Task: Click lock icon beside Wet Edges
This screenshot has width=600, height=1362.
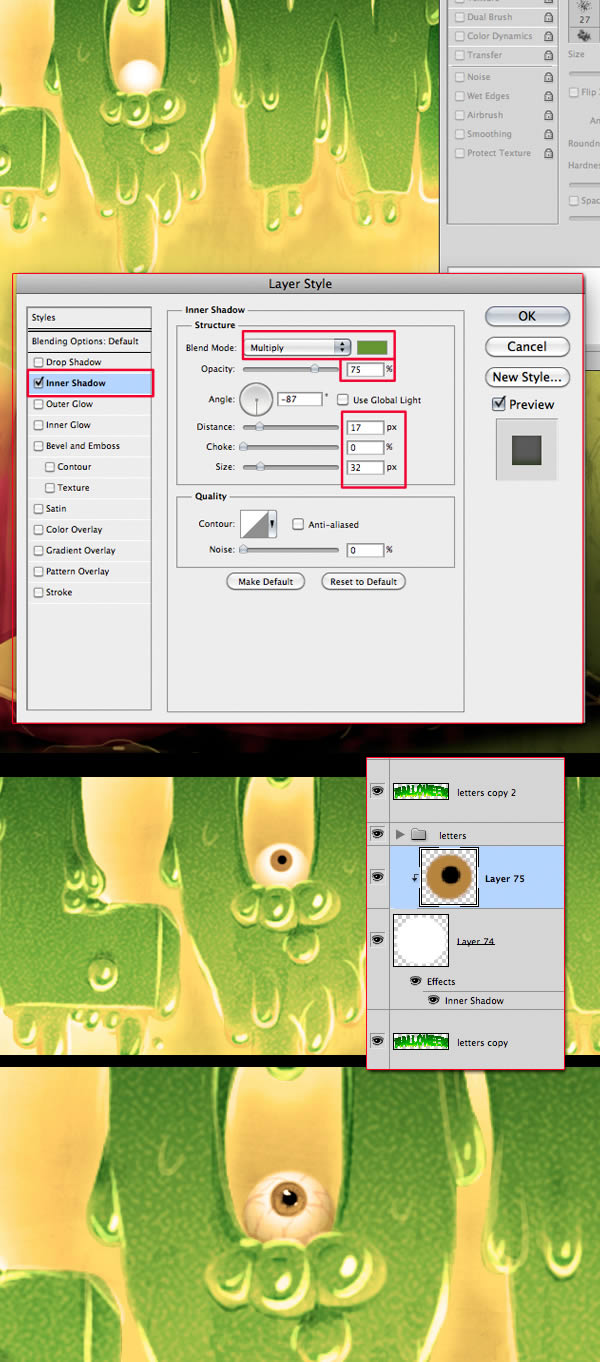Action: [549, 96]
